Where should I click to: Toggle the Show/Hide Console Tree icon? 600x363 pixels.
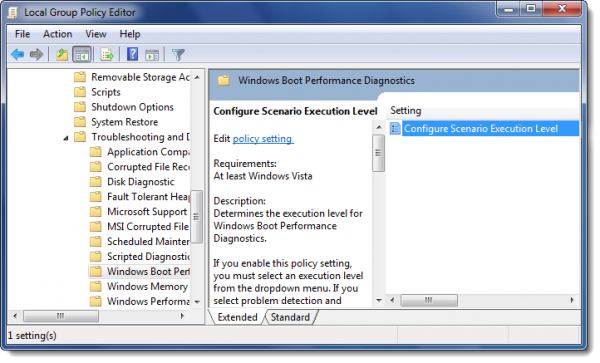coord(82,55)
